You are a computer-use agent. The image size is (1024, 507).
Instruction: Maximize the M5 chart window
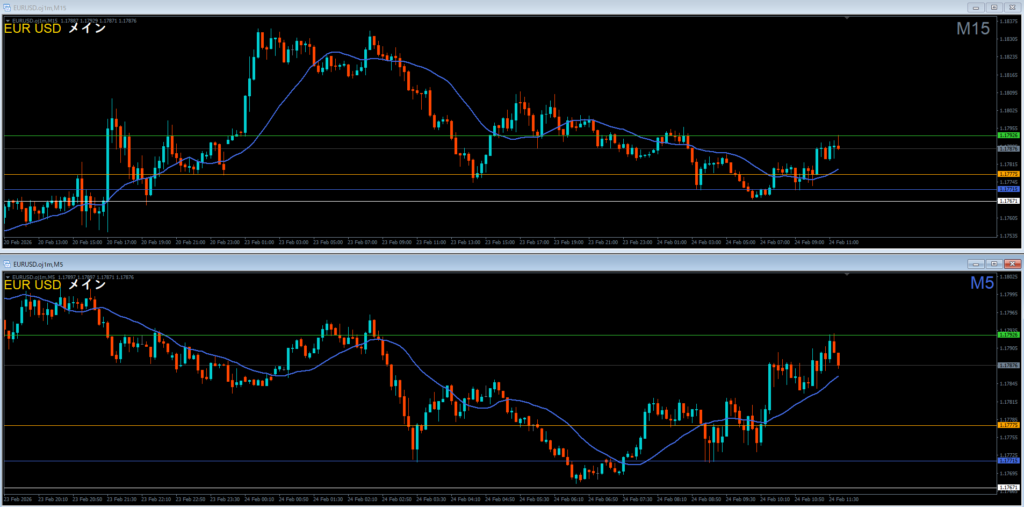coord(993,263)
